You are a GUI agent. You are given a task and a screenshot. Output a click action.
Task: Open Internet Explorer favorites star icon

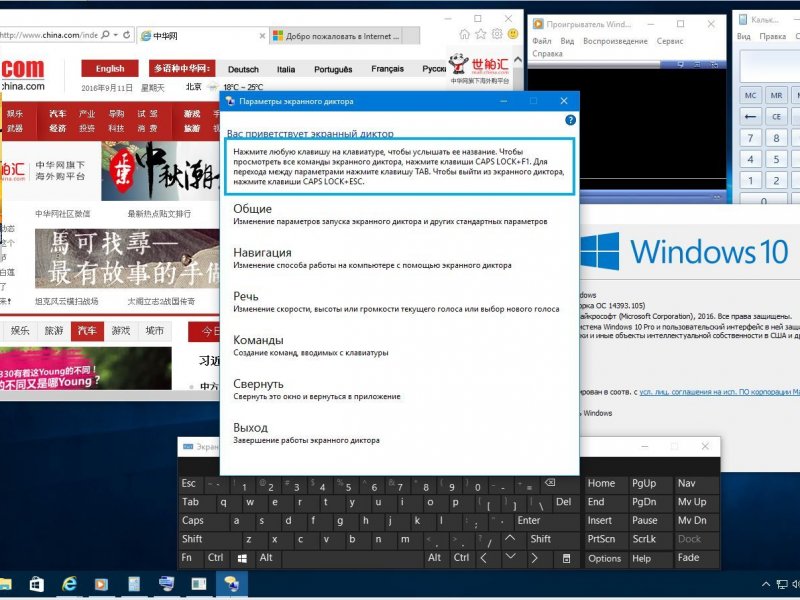tap(480, 34)
